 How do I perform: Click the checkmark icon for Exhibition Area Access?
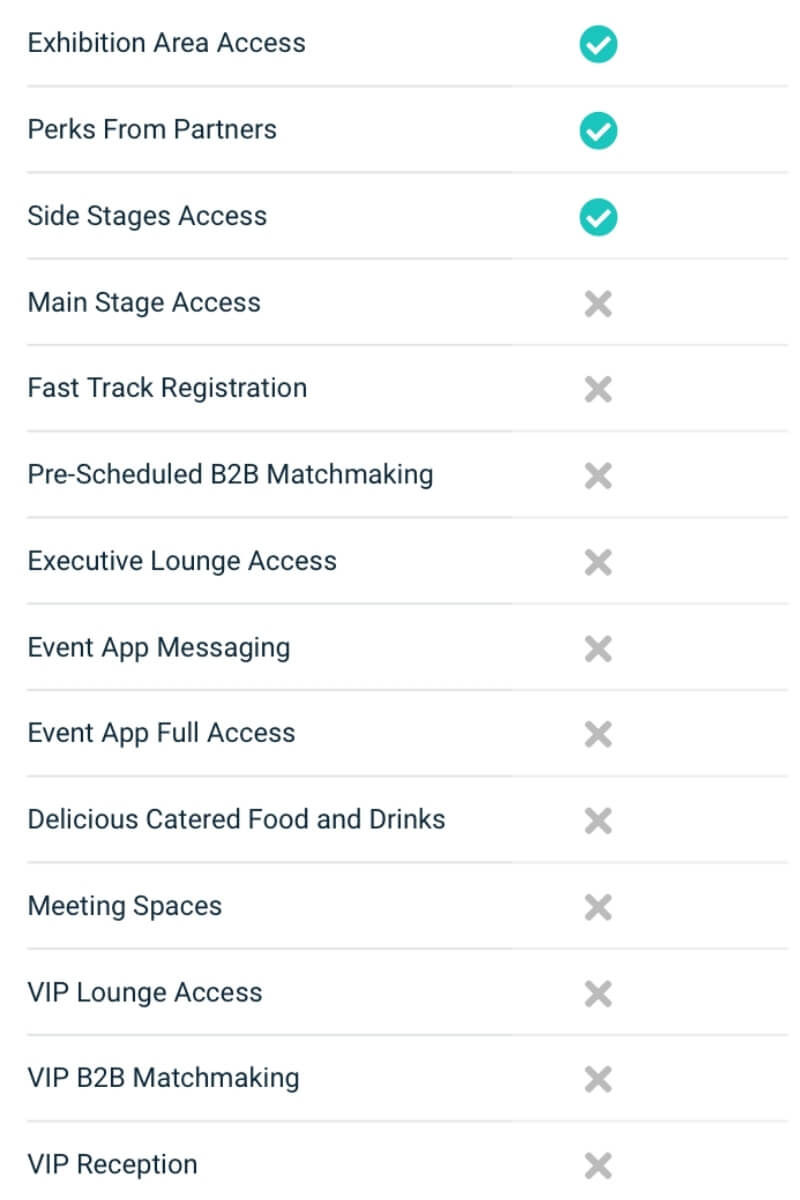[x=598, y=44]
